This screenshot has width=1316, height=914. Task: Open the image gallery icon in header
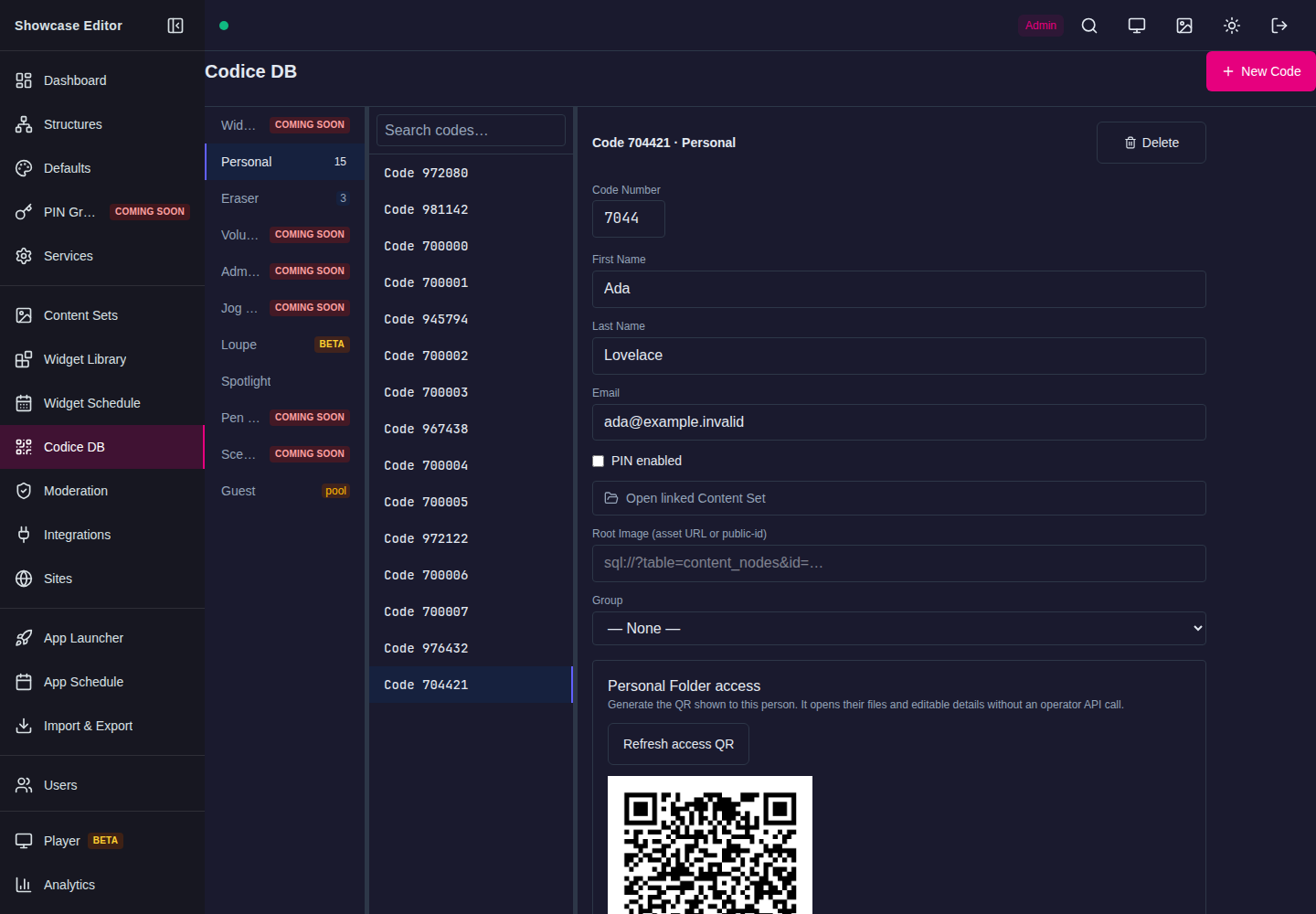pos(1184,26)
